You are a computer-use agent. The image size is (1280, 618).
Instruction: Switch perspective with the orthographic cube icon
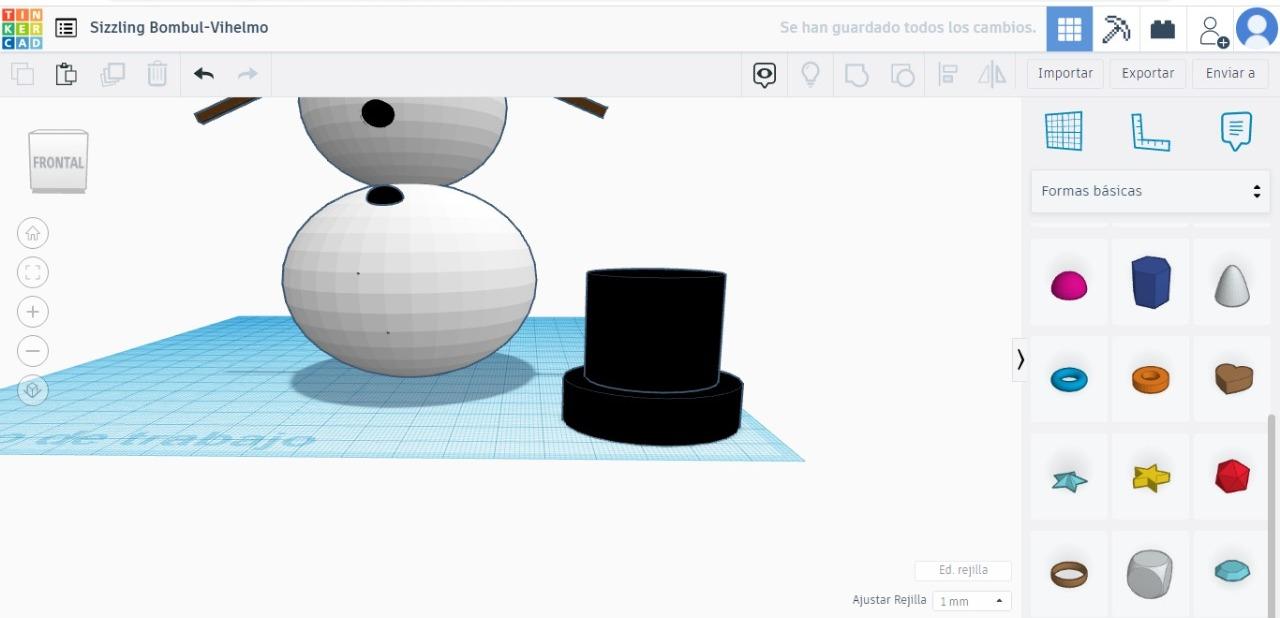click(x=33, y=390)
